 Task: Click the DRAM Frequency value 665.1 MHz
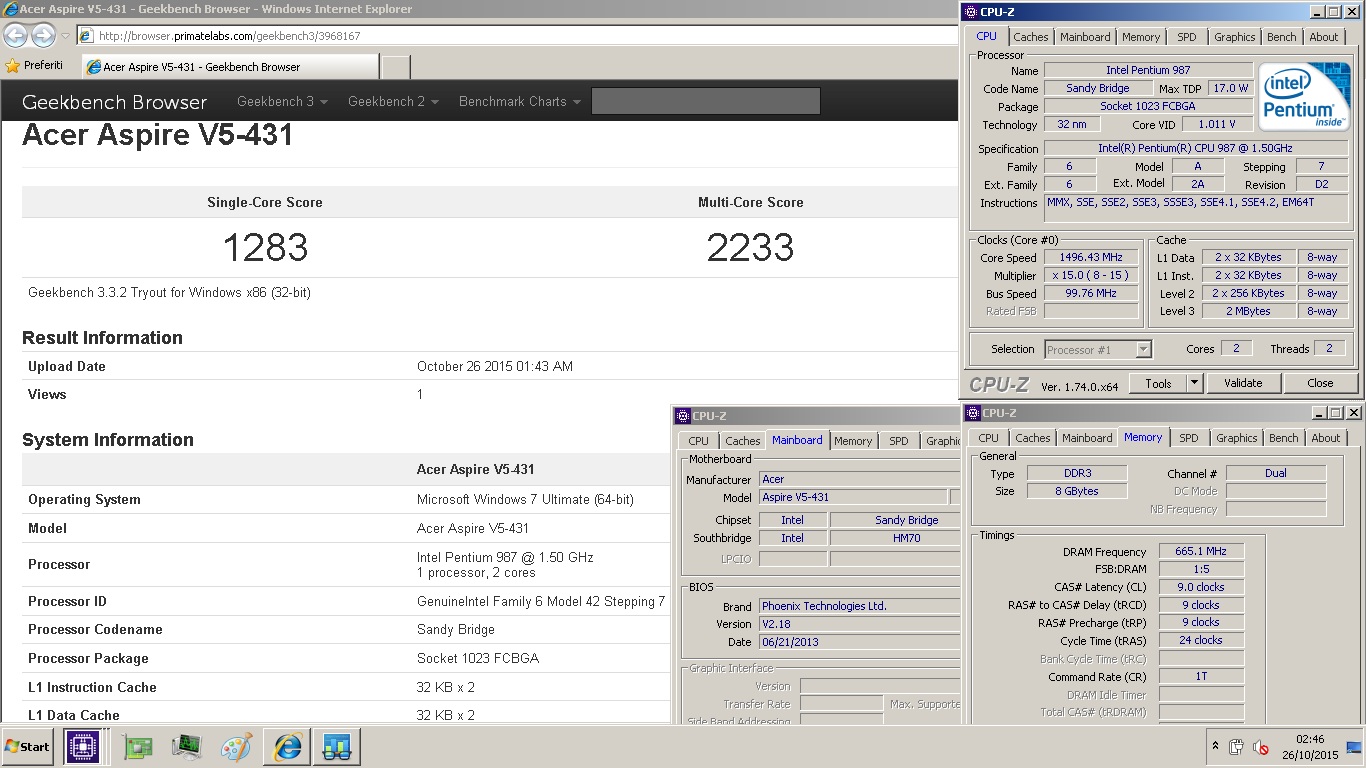(1201, 551)
